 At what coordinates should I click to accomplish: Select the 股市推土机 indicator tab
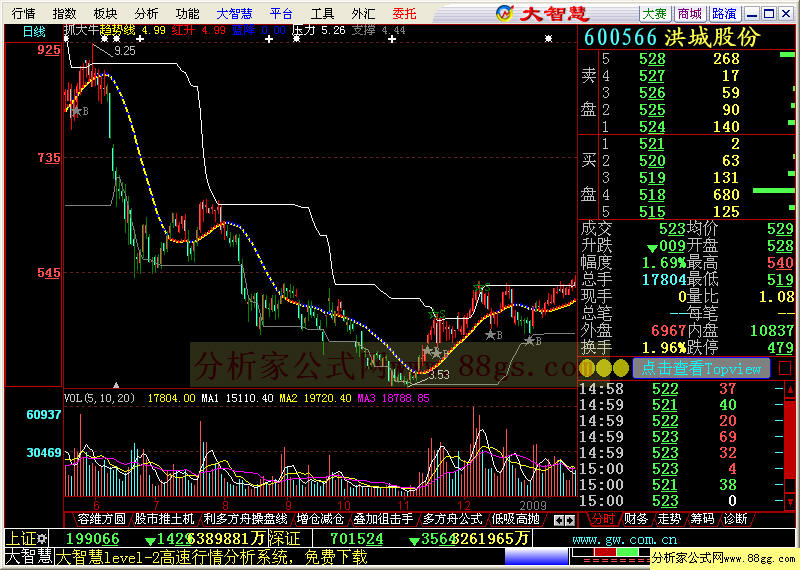164,519
